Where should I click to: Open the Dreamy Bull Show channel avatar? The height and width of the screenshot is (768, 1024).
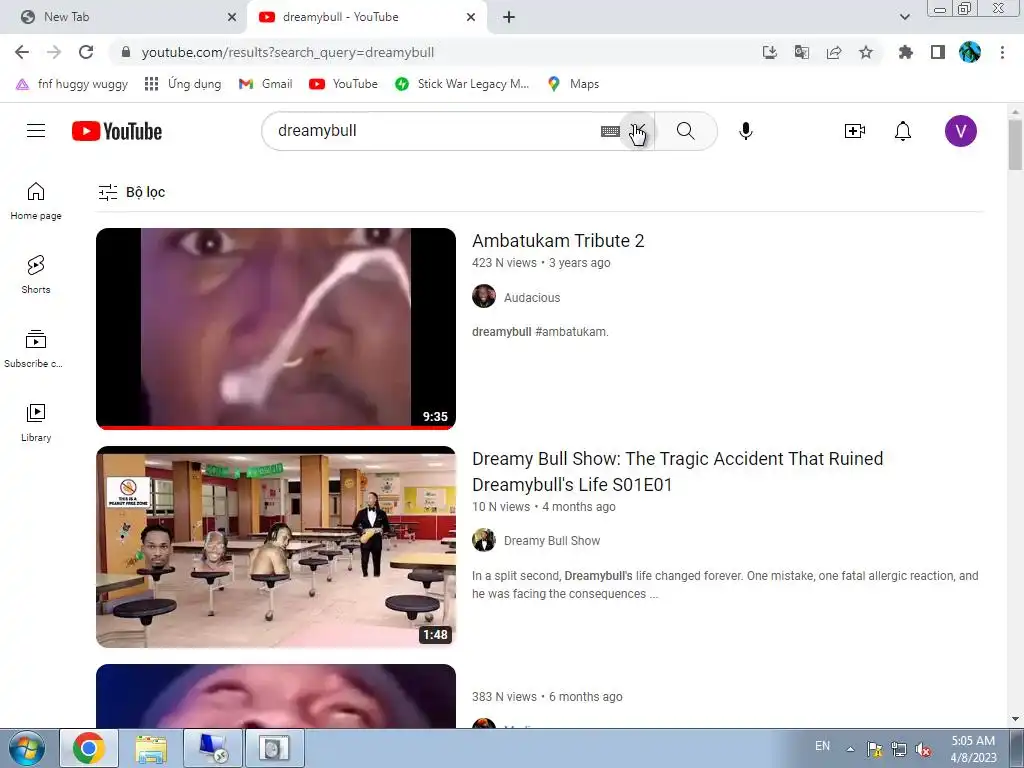[x=484, y=540]
